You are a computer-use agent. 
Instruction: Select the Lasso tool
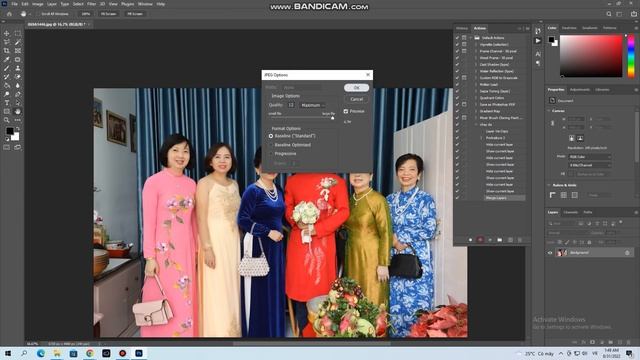[x=7, y=42]
